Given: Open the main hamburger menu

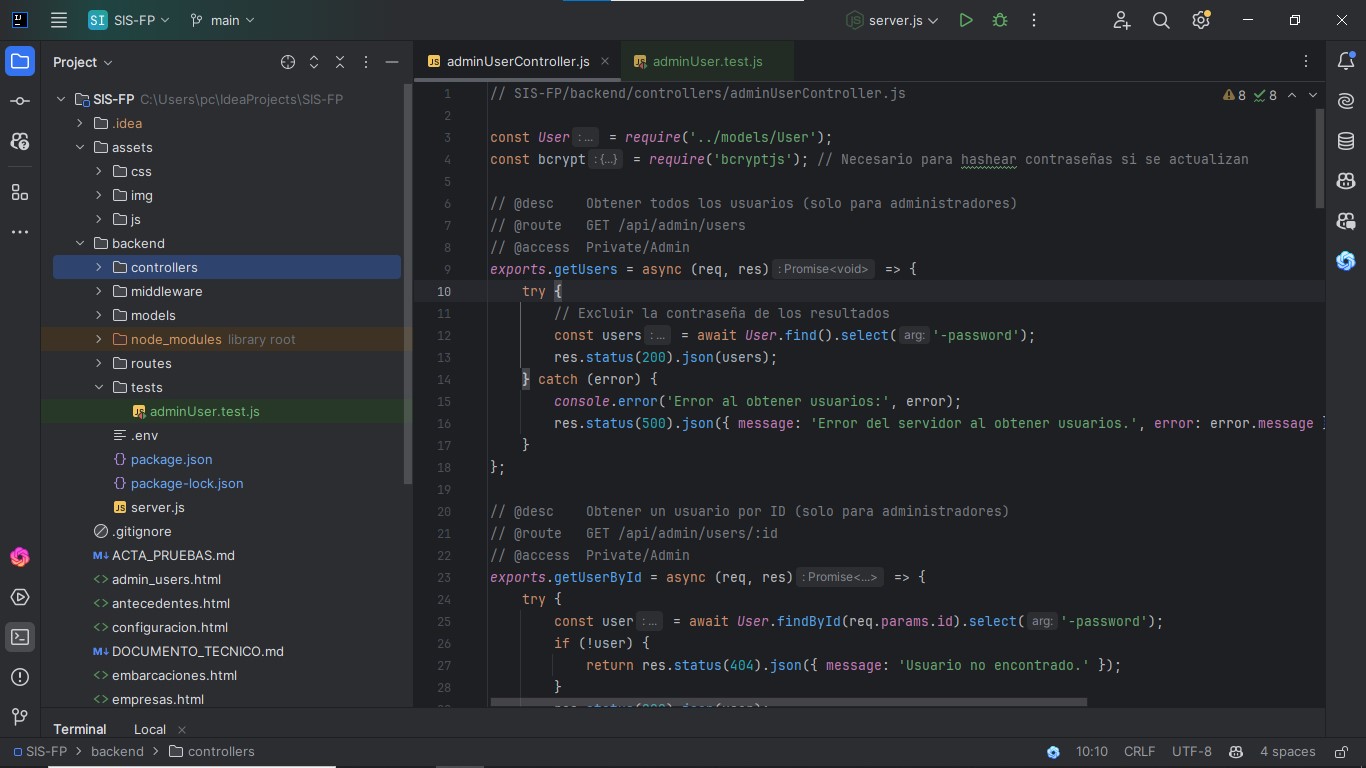Looking at the screenshot, I should coord(59,20).
